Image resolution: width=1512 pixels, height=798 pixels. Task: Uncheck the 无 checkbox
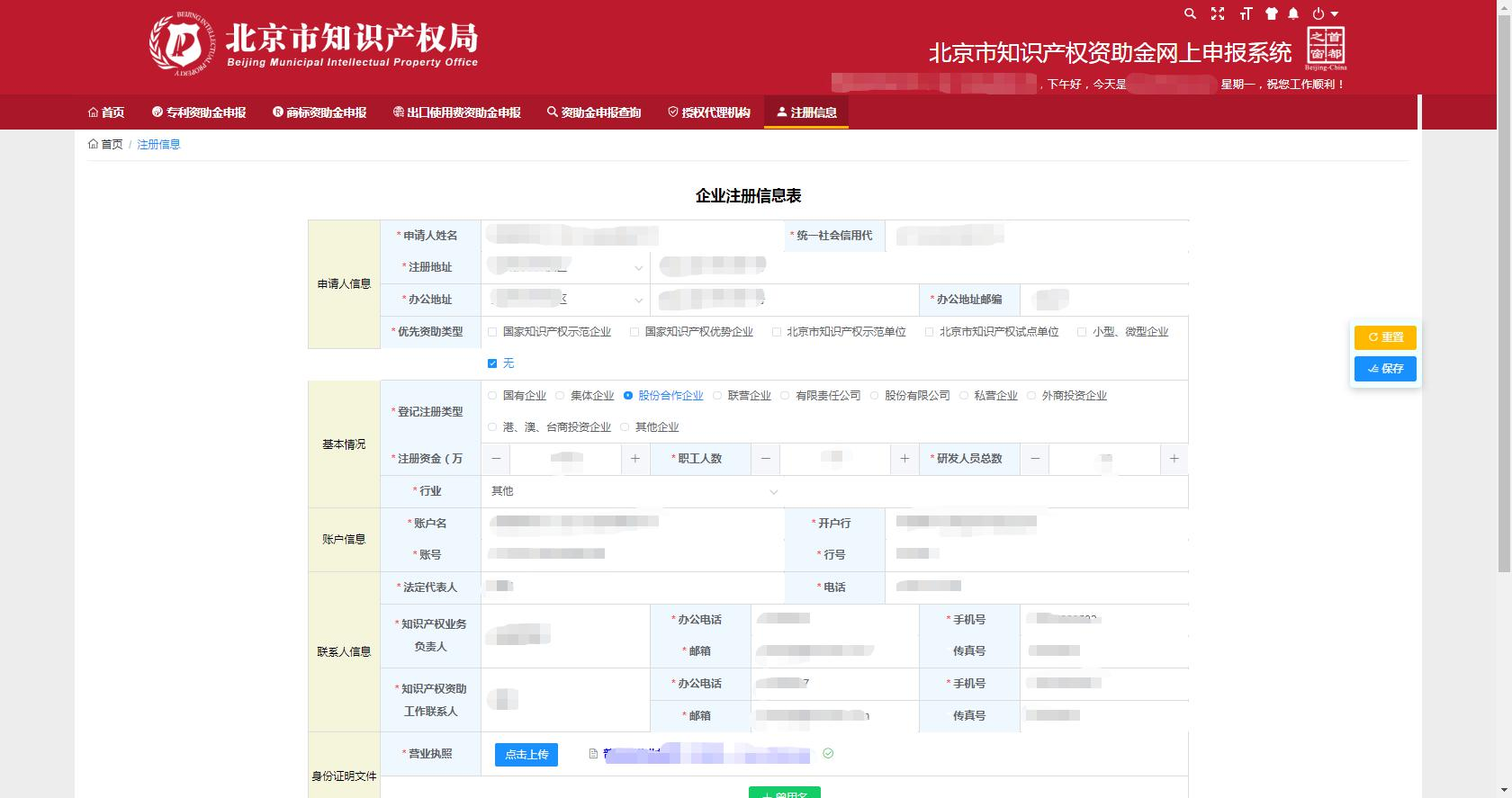click(492, 363)
